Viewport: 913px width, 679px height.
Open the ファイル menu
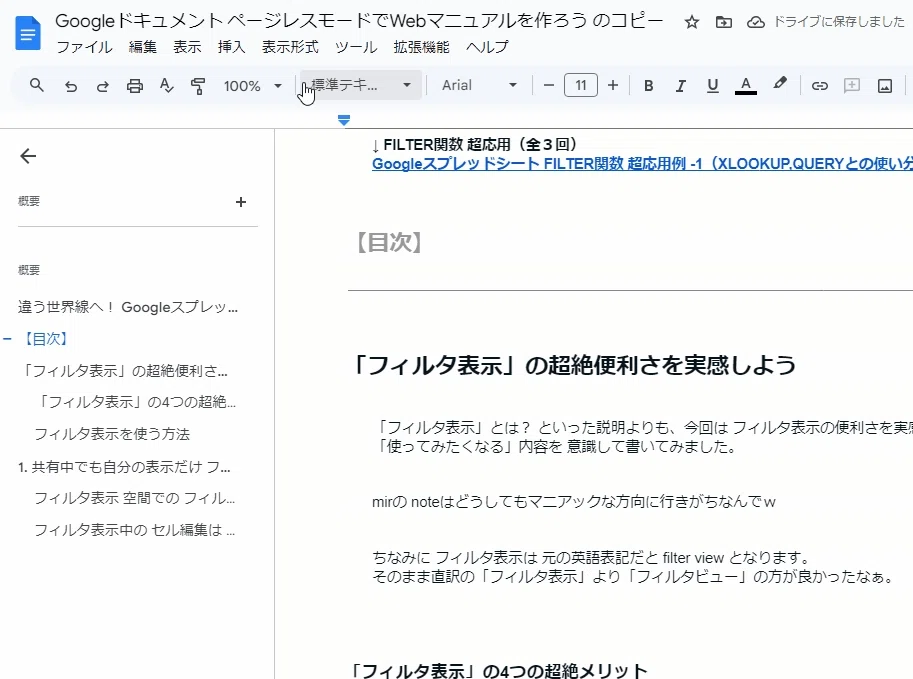84,47
